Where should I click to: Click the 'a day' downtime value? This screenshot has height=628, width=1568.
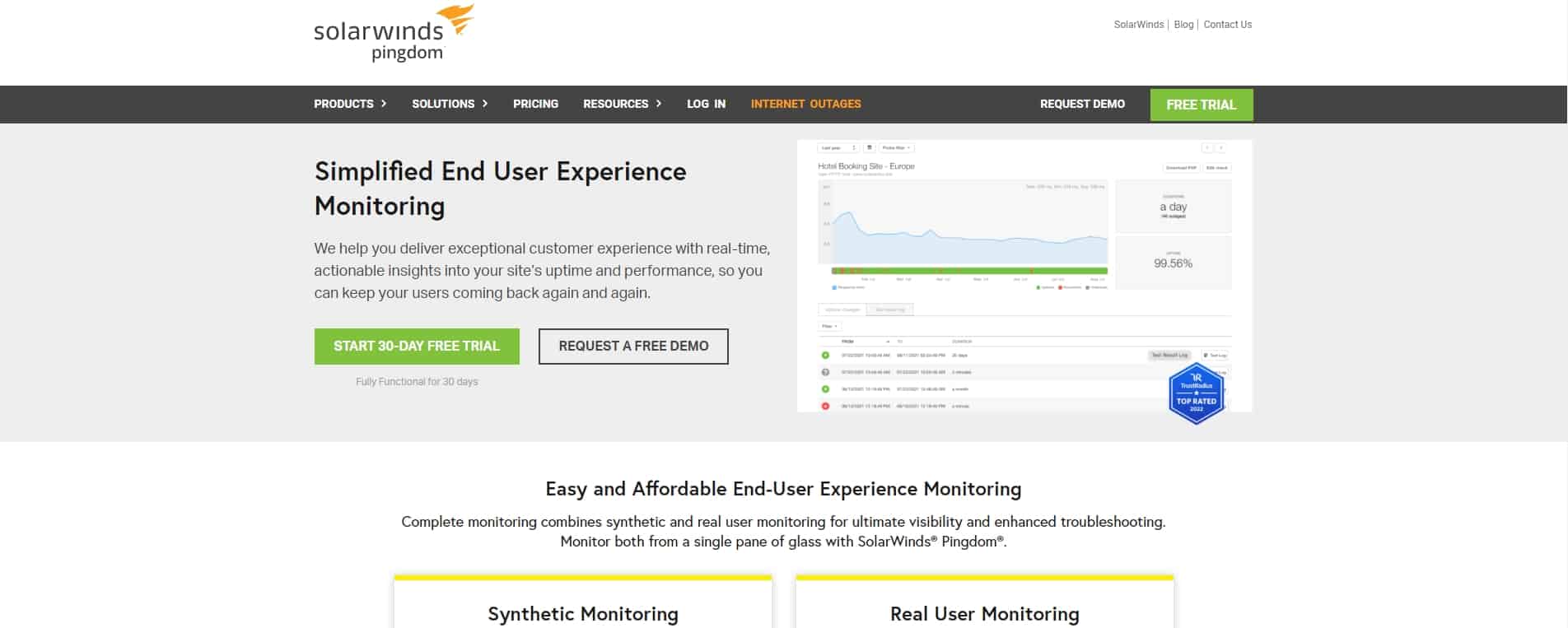1173,207
